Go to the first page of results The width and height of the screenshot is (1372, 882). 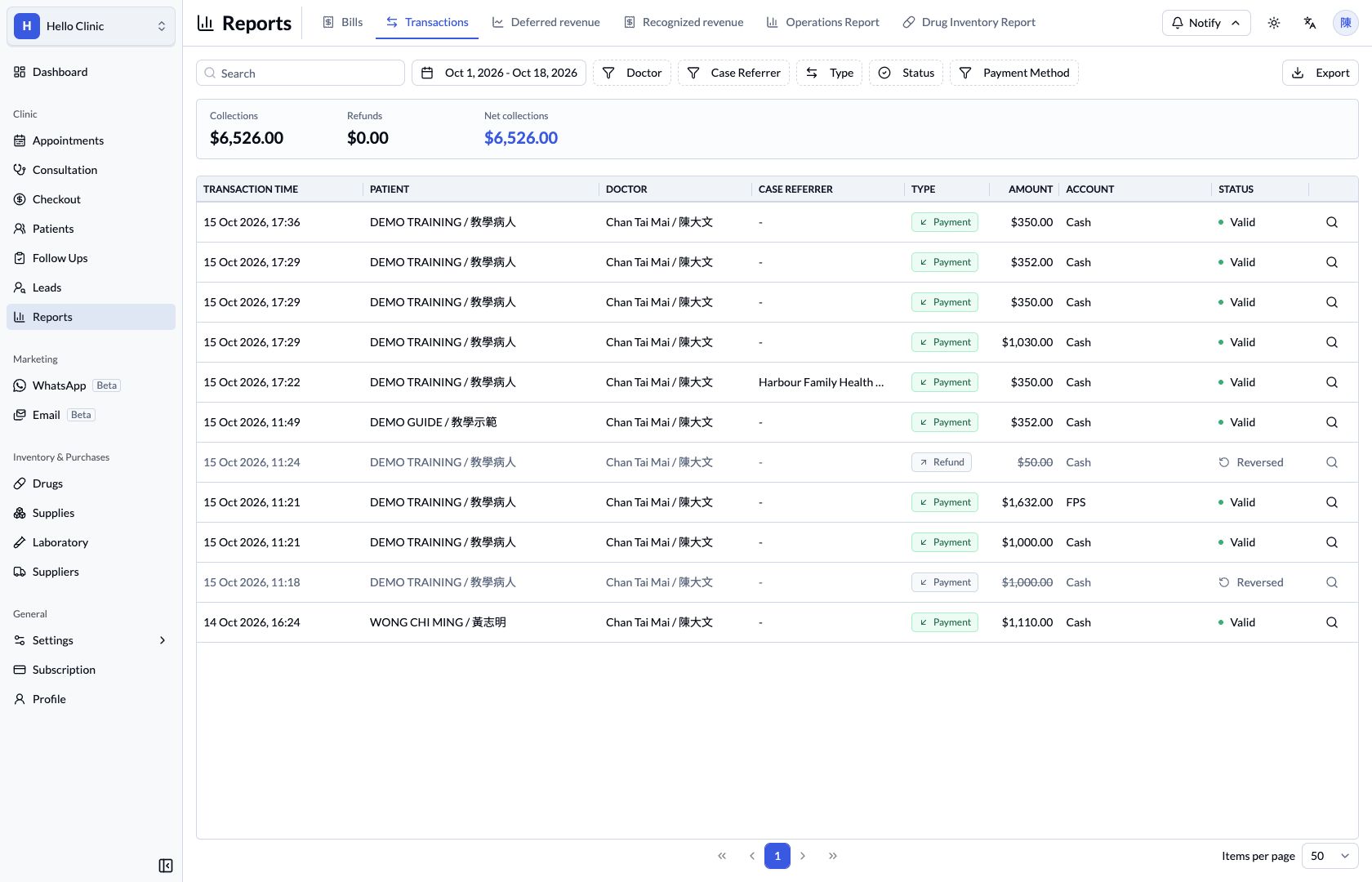(722, 856)
